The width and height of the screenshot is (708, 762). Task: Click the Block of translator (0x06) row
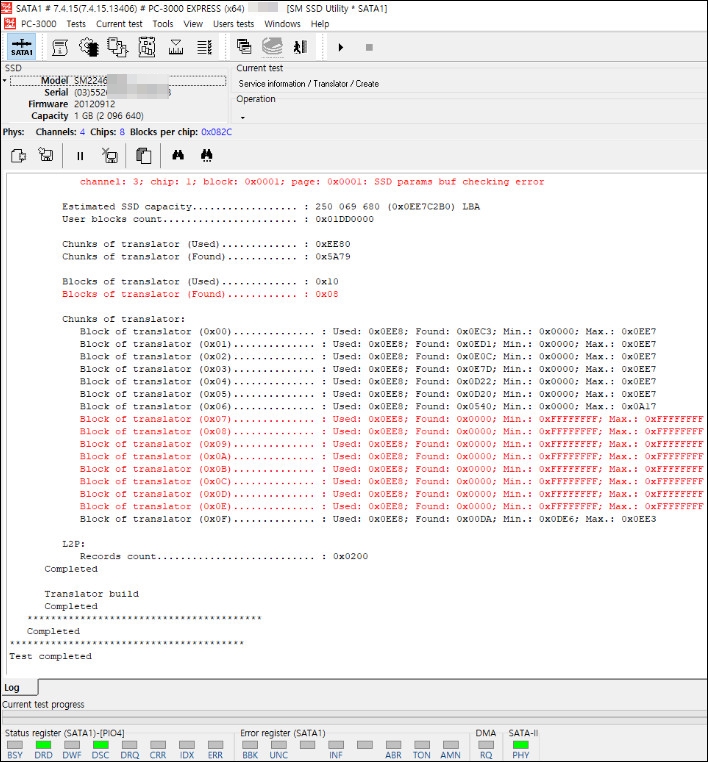point(368,406)
